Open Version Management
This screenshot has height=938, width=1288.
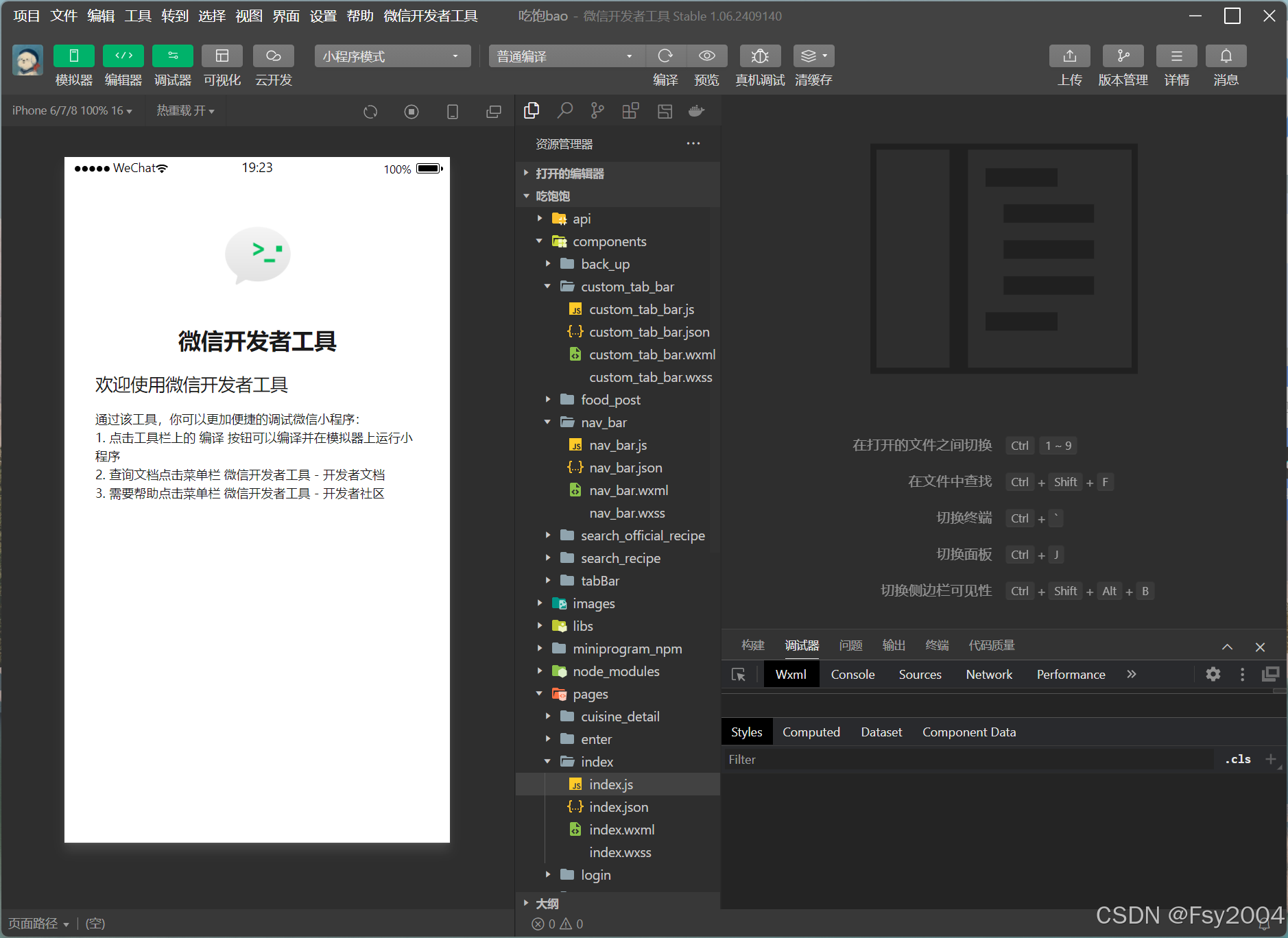pos(1123,65)
